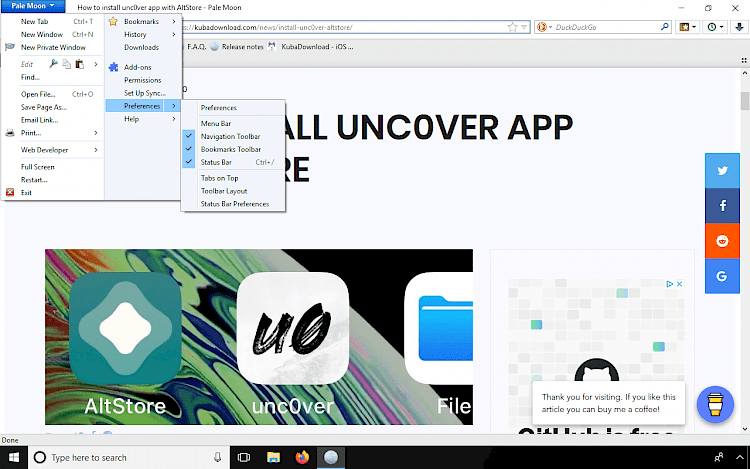Click the private window mask icon
Image resolution: width=750 pixels, height=469 pixels.
(10, 47)
